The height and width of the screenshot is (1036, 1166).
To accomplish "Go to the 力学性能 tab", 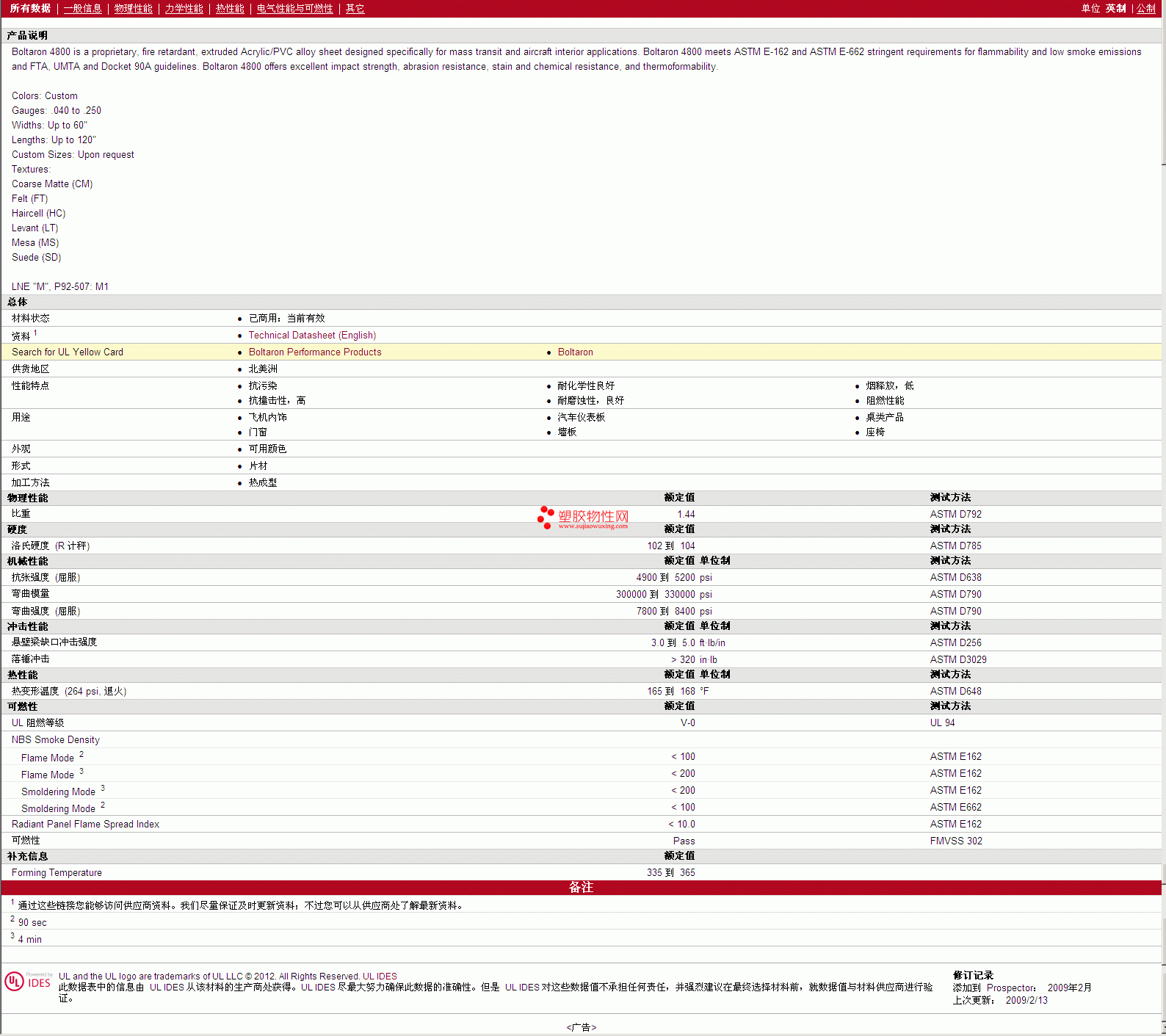I will pos(184,9).
